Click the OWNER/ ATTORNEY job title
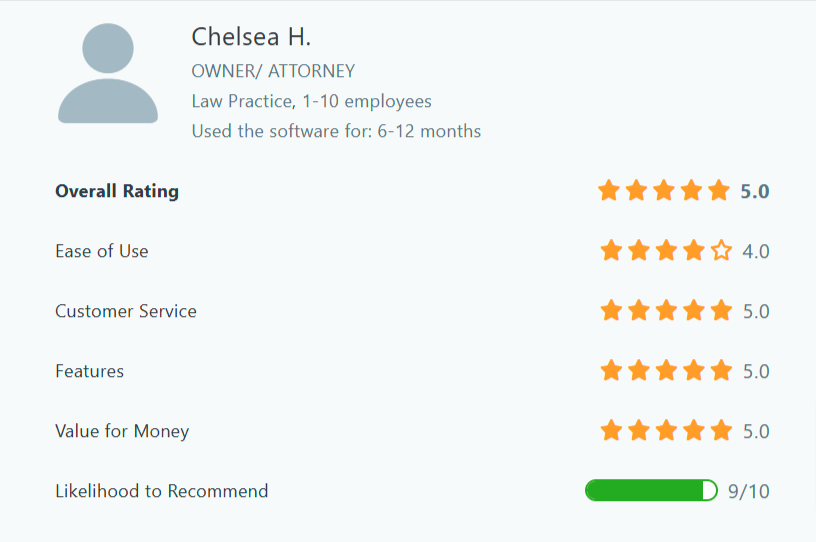Image resolution: width=816 pixels, height=542 pixels. (273, 71)
